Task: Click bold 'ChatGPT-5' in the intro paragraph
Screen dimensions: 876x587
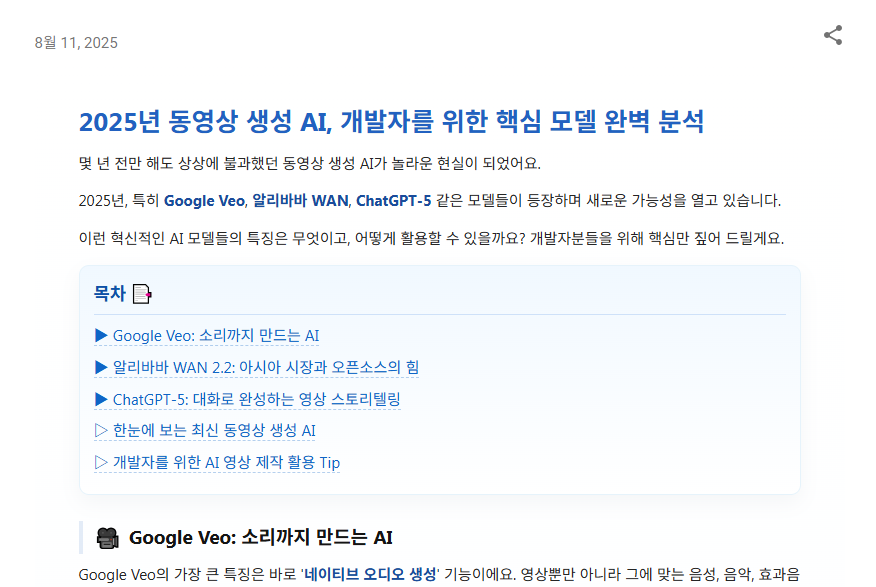Action: point(394,201)
